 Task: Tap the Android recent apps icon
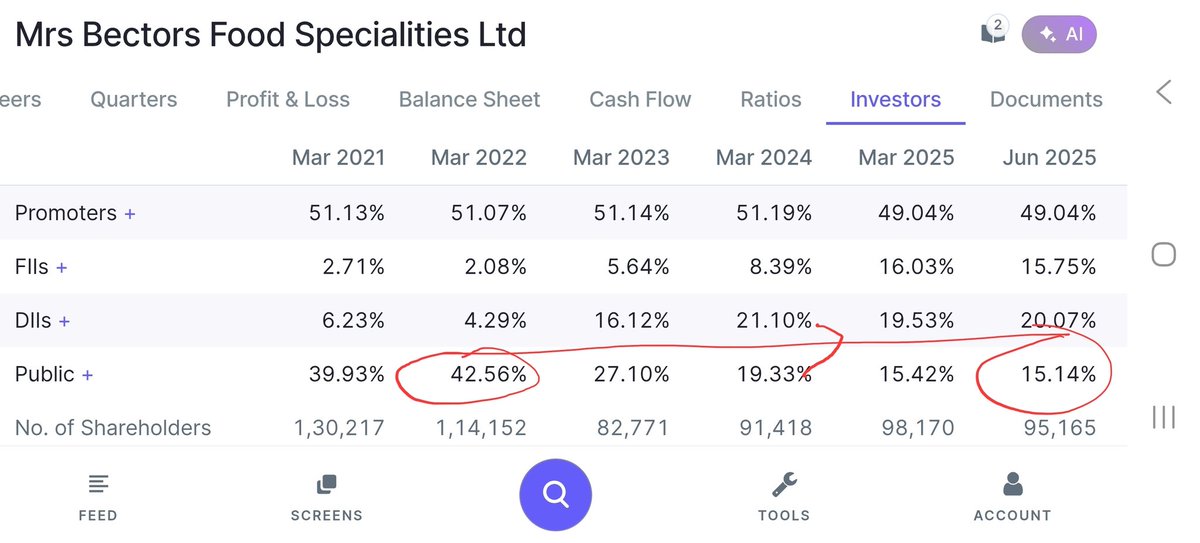pos(1164,416)
